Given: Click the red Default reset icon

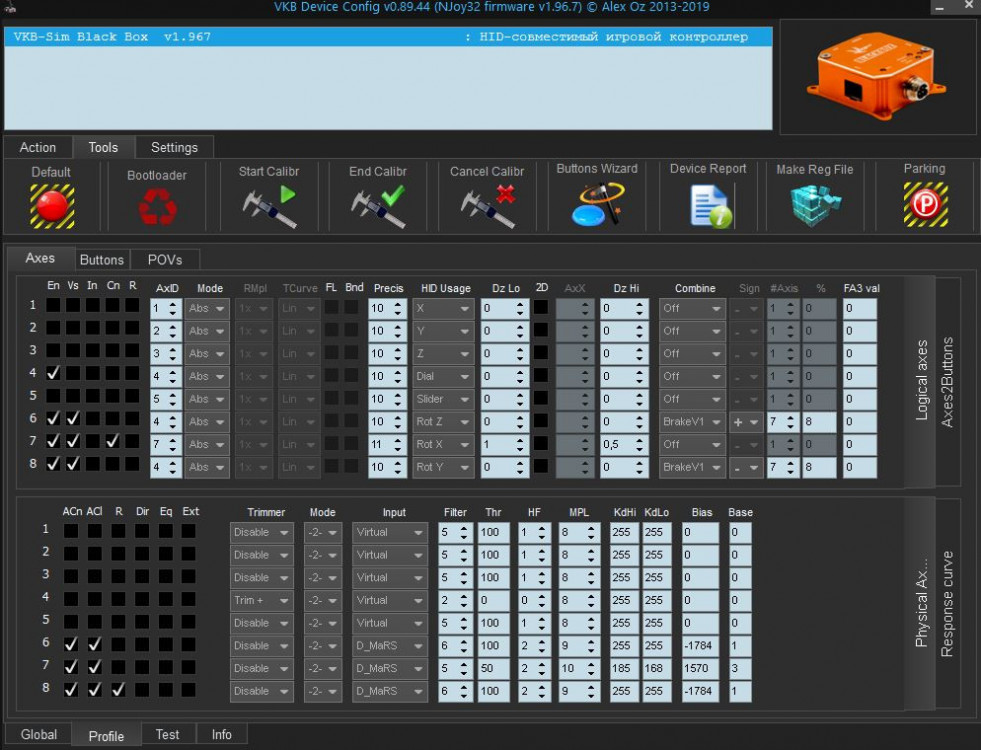Looking at the screenshot, I should (51, 205).
